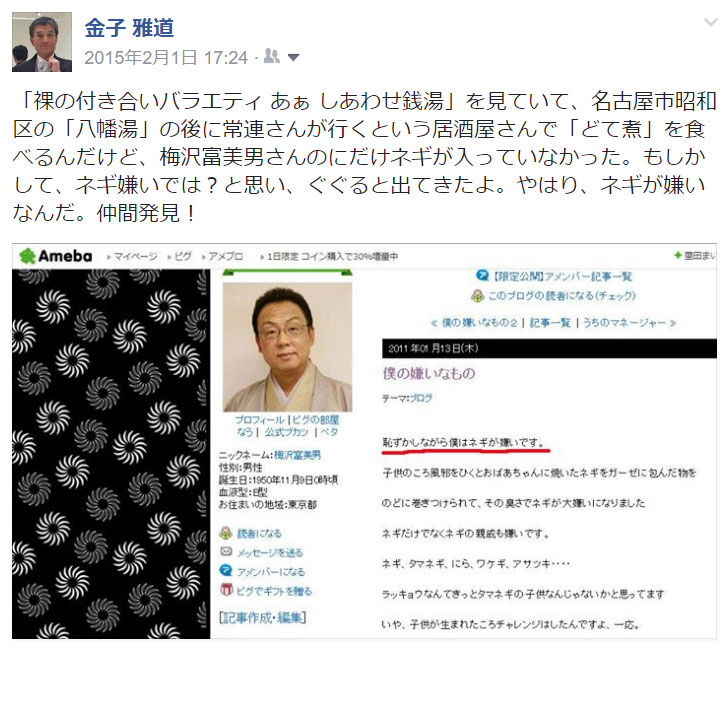Click the メッセージを送る envelope icon
The width and height of the screenshot is (726, 726).
tap(226, 551)
